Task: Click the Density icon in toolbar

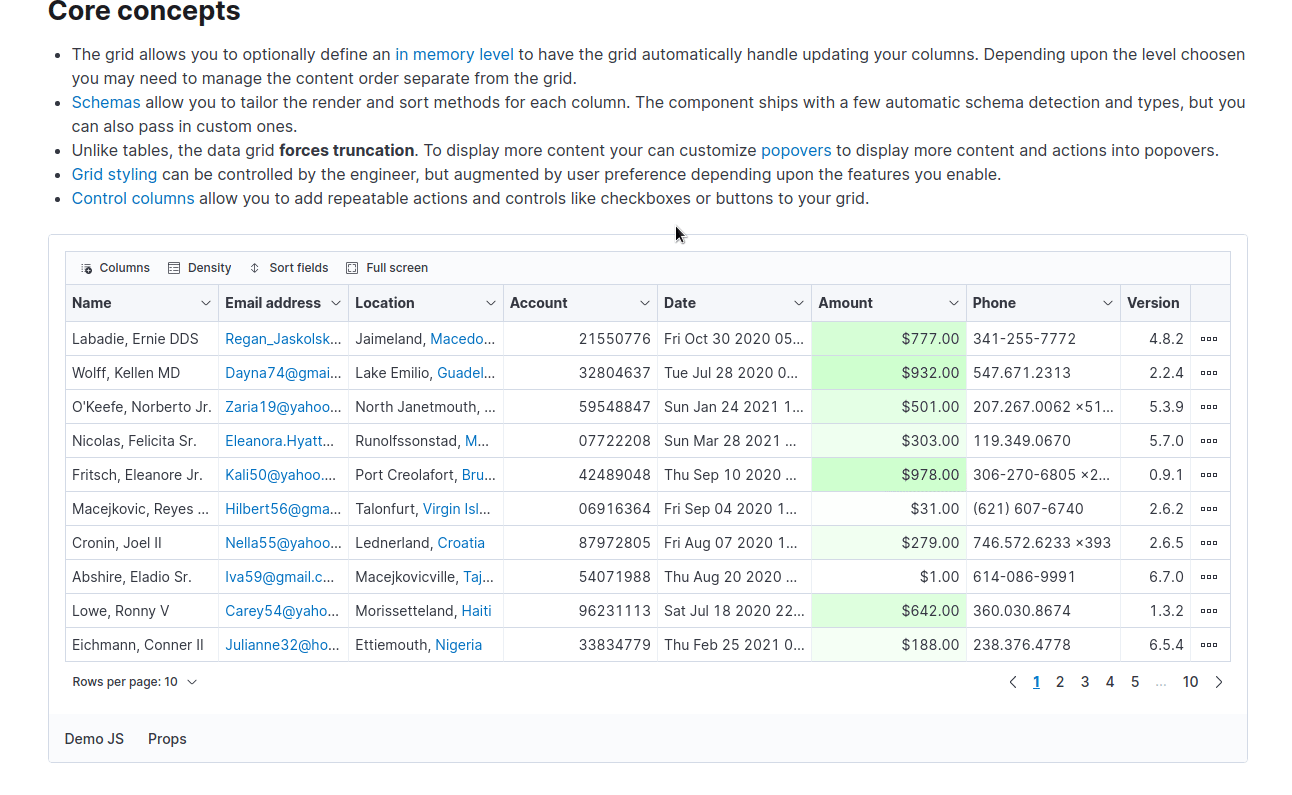Action: (174, 268)
